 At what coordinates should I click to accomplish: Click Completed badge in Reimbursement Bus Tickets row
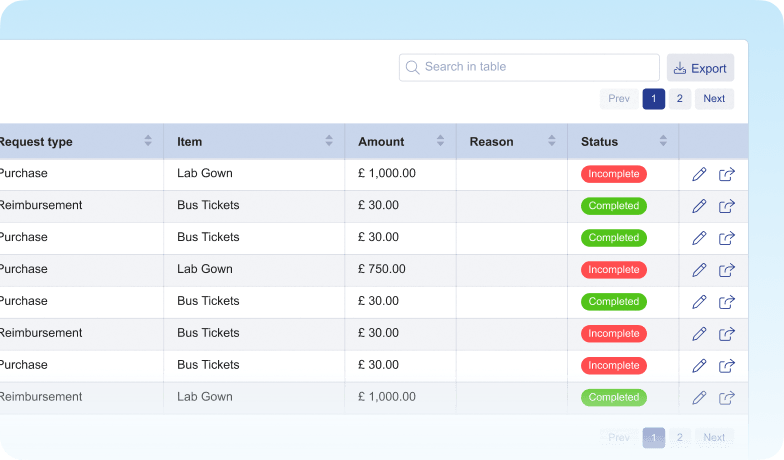pyautogui.click(x=614, y=206)
